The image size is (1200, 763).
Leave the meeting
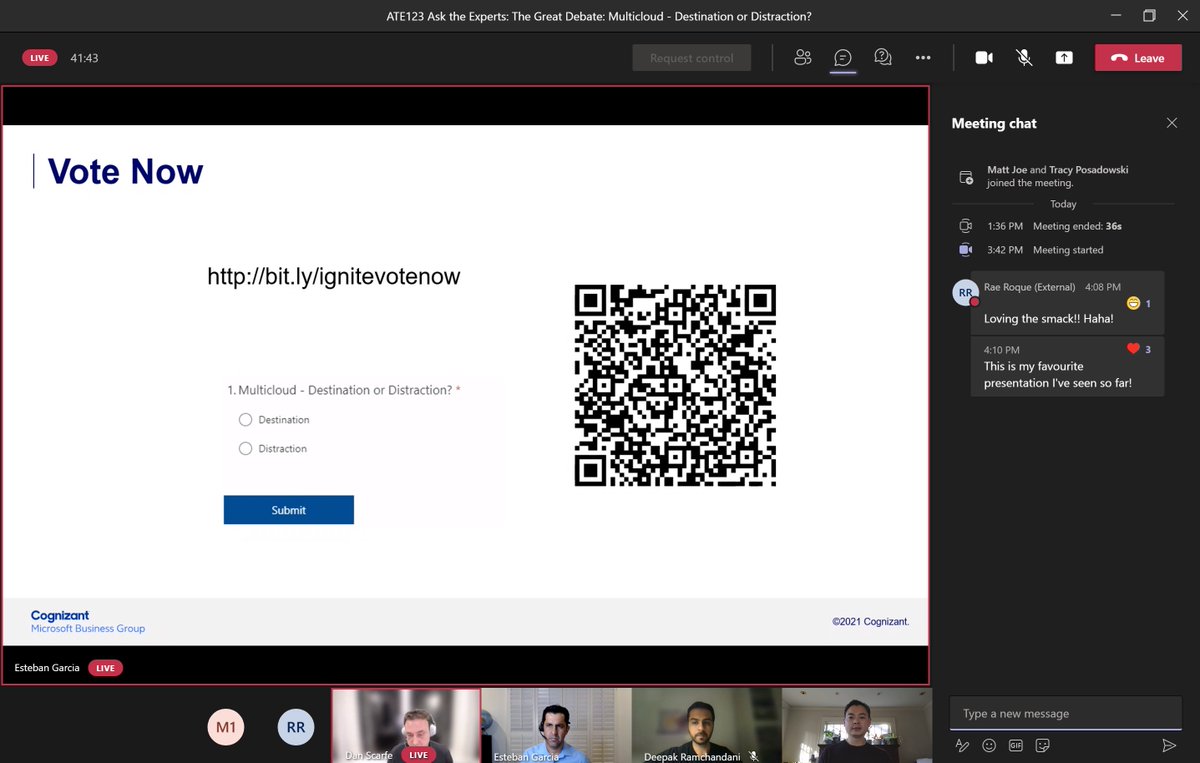(x=1138, y=58)
